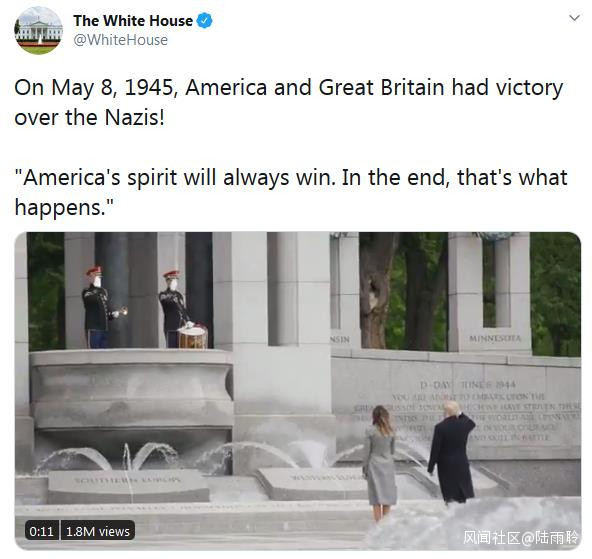Click the May 8, 1945 tweet text

[x=289, y=102]
